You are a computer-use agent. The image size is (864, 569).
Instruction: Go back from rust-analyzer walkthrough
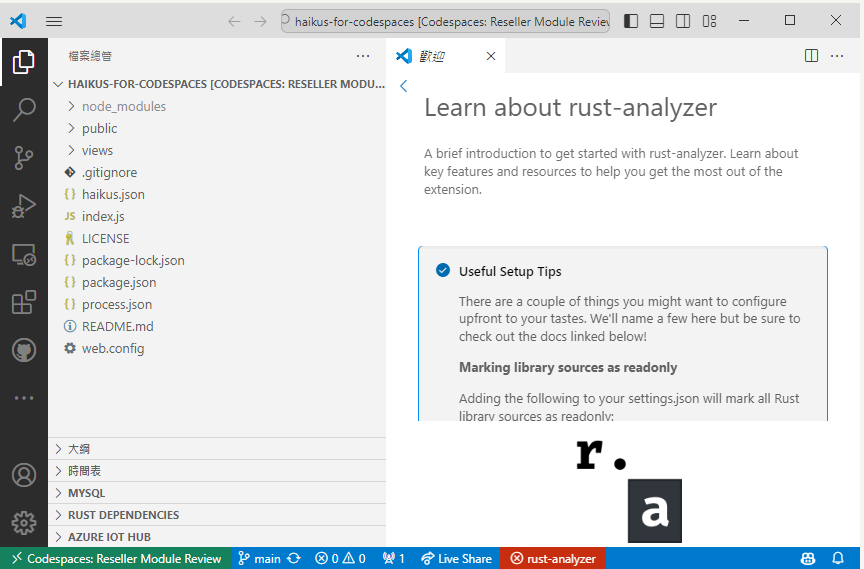(403, 86)
